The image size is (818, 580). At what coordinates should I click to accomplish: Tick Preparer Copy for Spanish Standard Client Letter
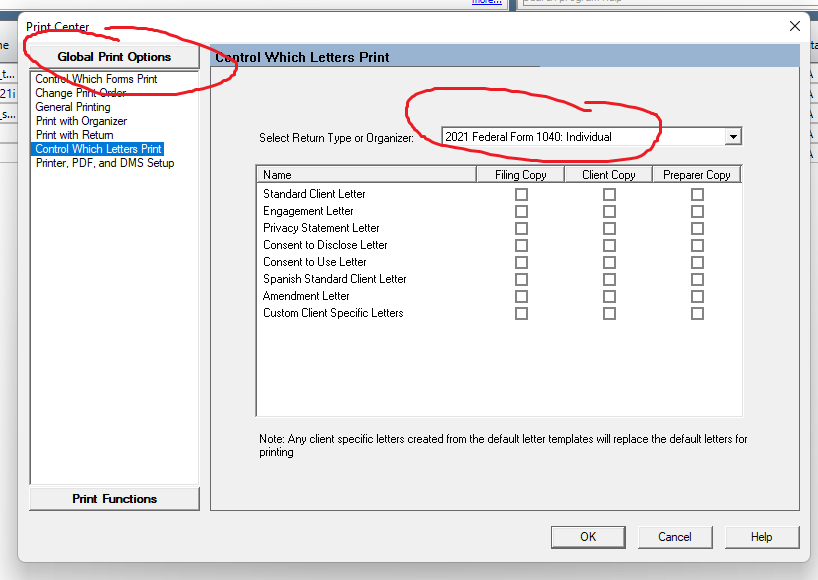[x=697, y=279]
